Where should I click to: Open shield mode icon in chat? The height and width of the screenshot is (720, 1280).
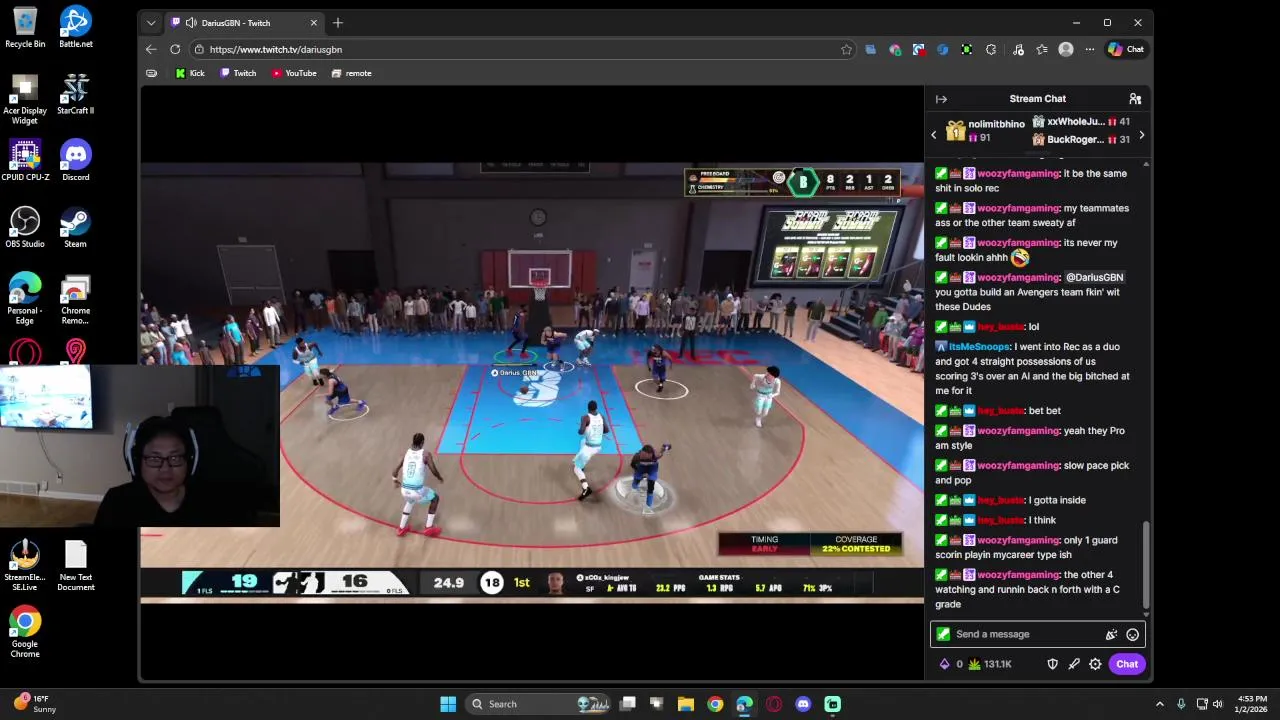point(1052,664)
